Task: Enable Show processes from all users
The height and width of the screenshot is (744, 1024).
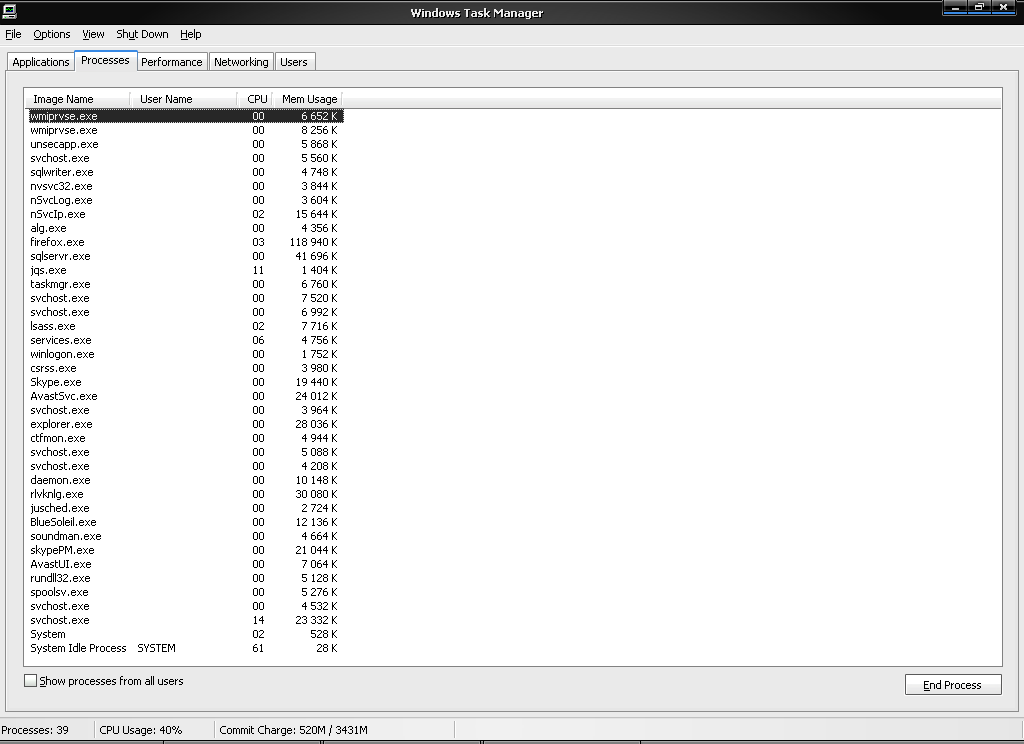Action: (x=31, y=681)
